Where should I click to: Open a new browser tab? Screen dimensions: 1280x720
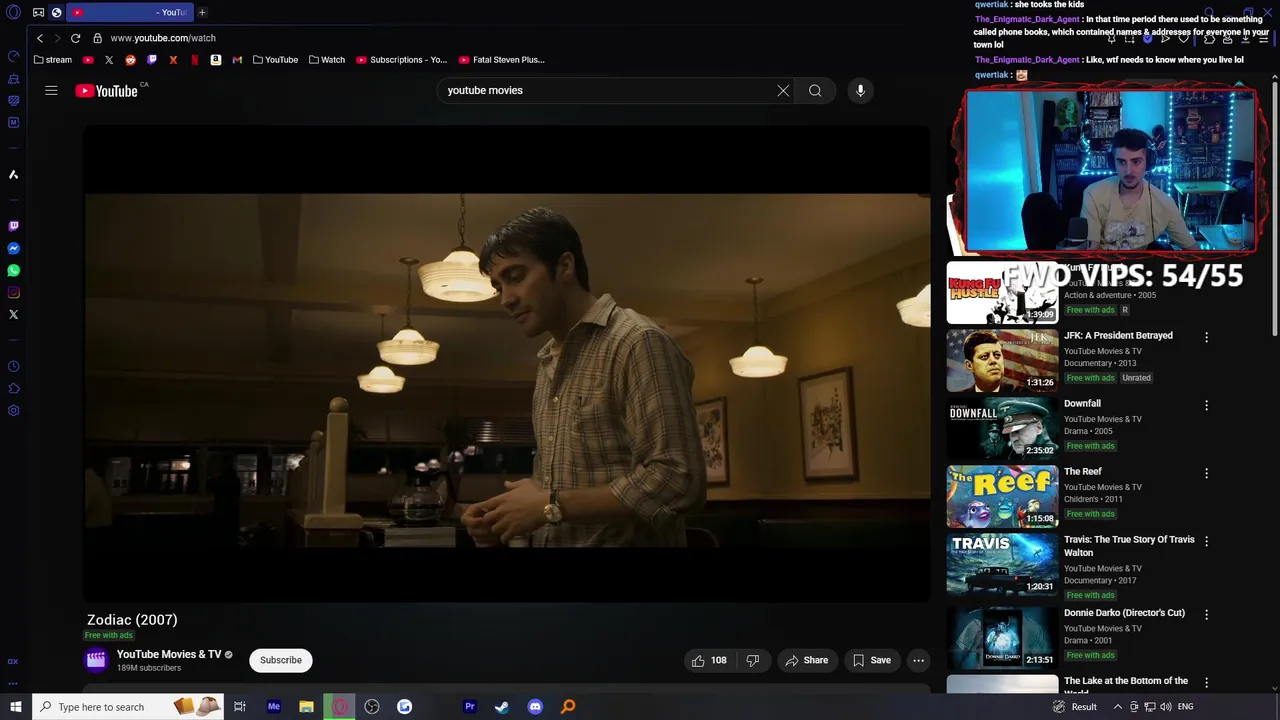[x=202, y=12]
